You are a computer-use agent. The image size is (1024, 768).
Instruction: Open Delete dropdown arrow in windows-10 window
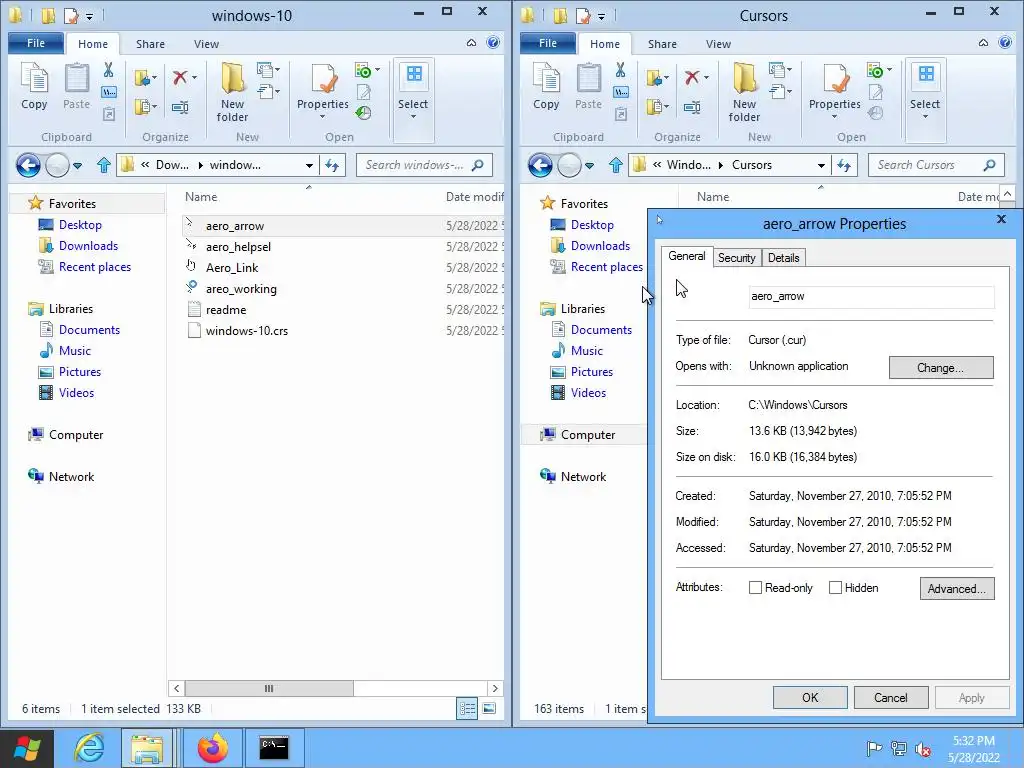[194, 78]
